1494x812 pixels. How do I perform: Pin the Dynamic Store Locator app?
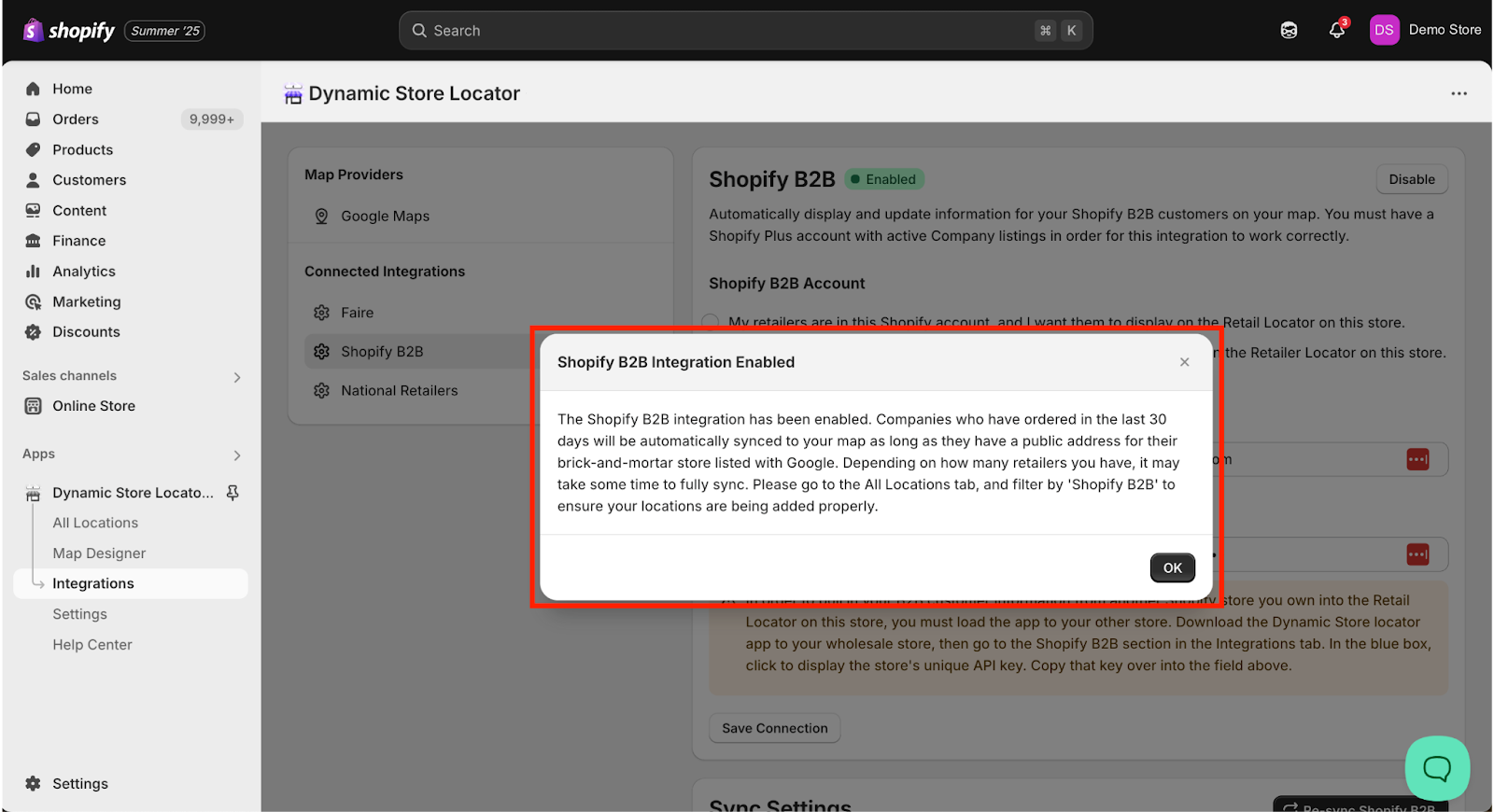click(x=233, y=492)
